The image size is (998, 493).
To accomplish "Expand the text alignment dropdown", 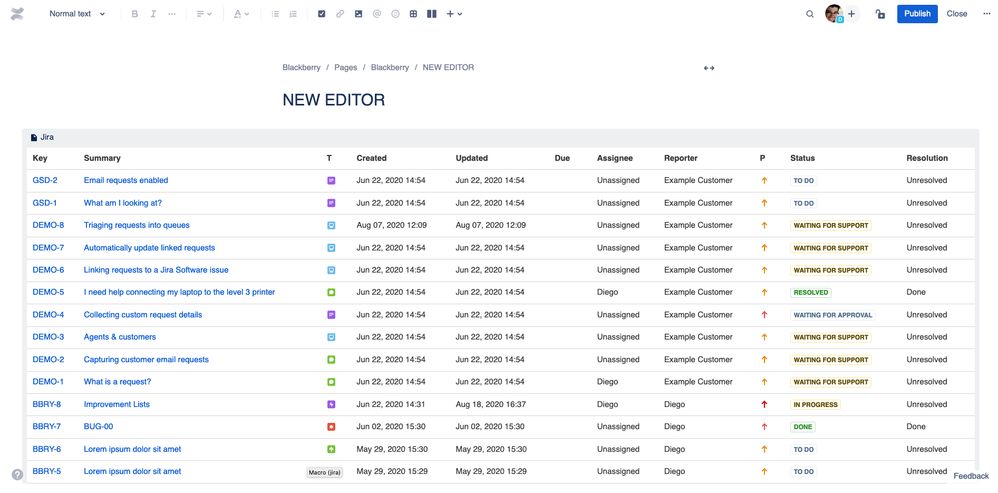I will point(204,13).
